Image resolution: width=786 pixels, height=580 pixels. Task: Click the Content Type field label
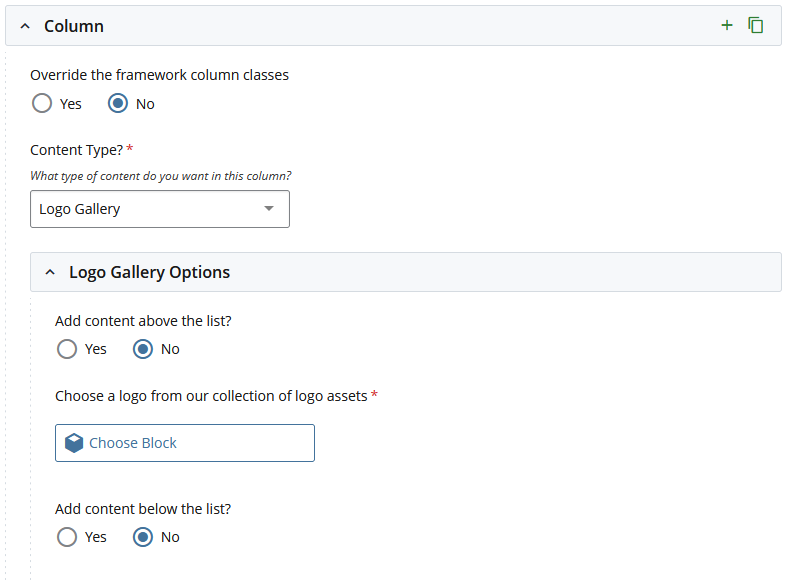76,149
